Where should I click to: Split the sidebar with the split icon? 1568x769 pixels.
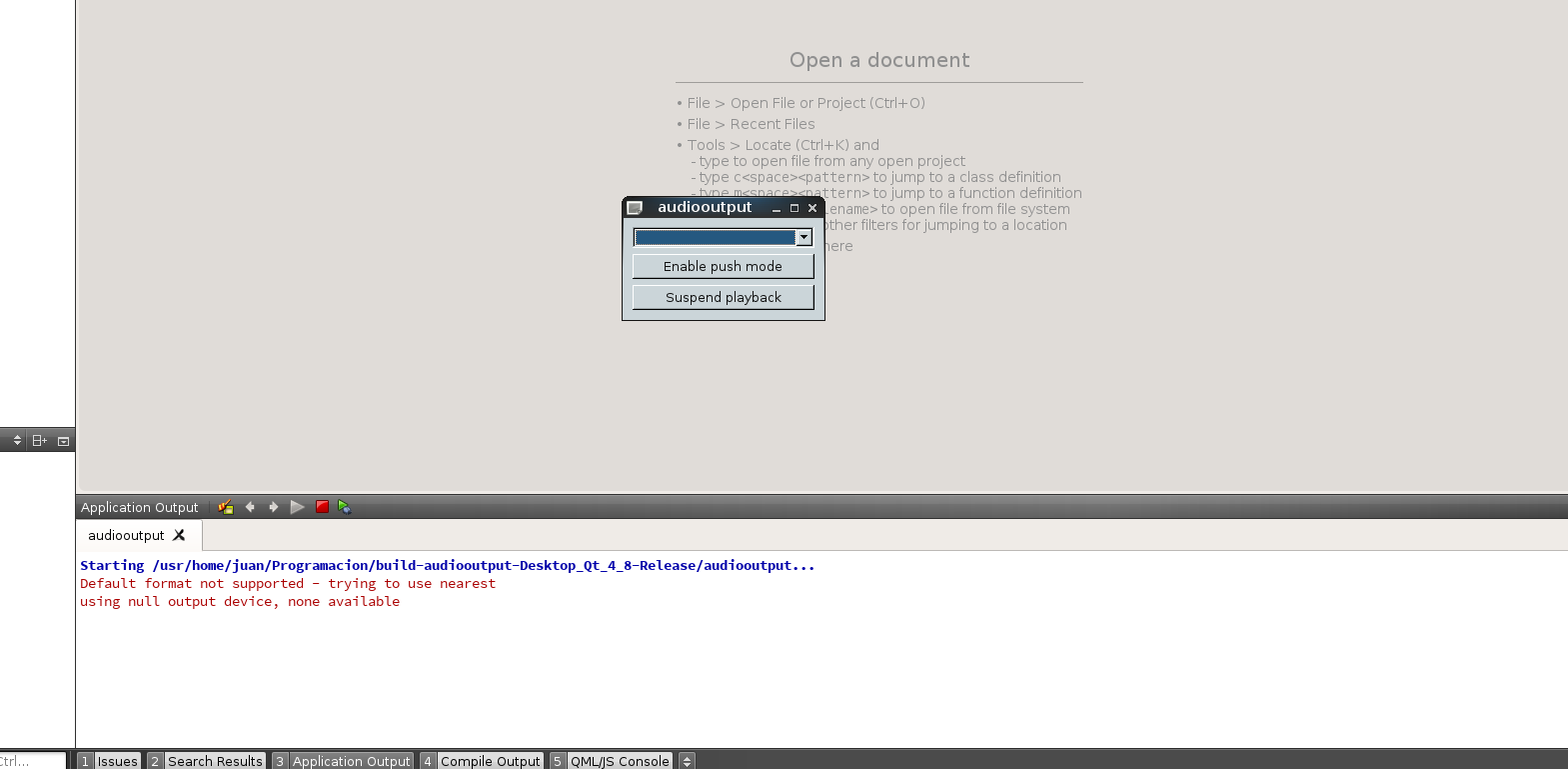point(40,441)
